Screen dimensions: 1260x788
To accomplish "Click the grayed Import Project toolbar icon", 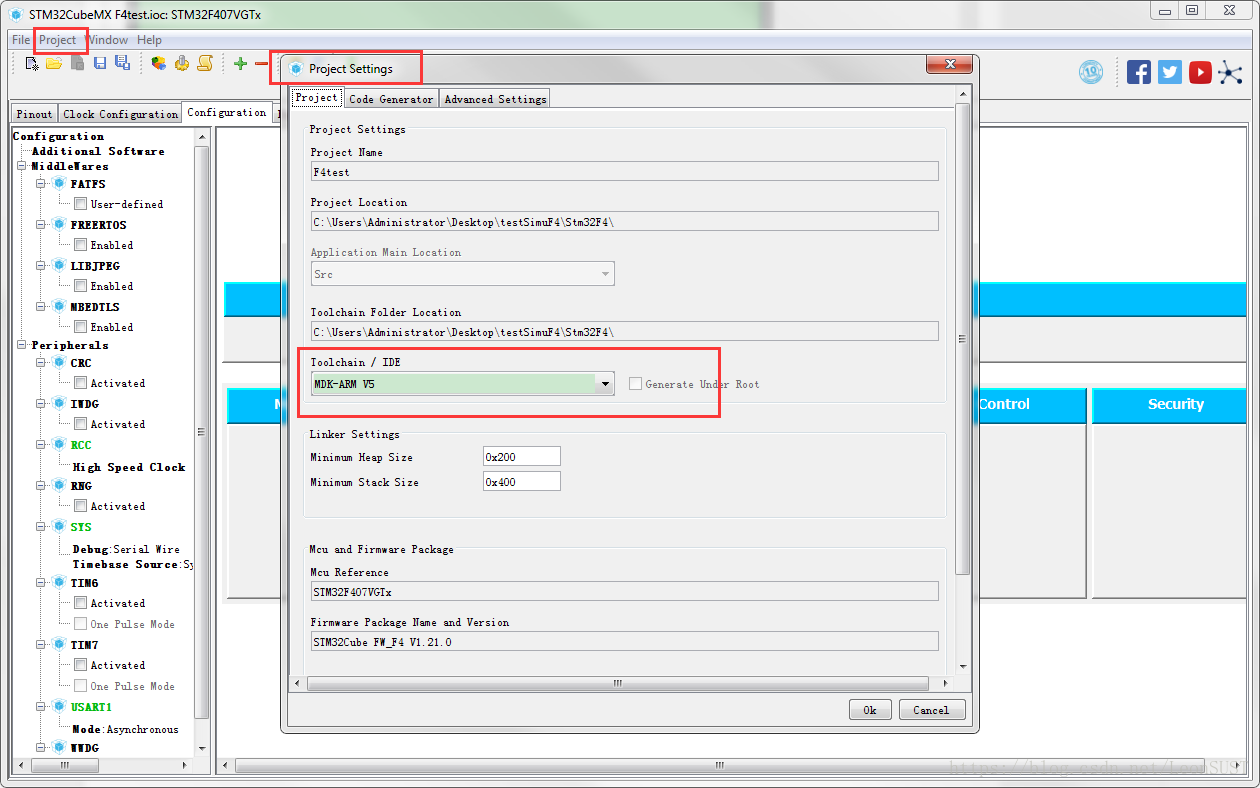I will coord(77,63).
